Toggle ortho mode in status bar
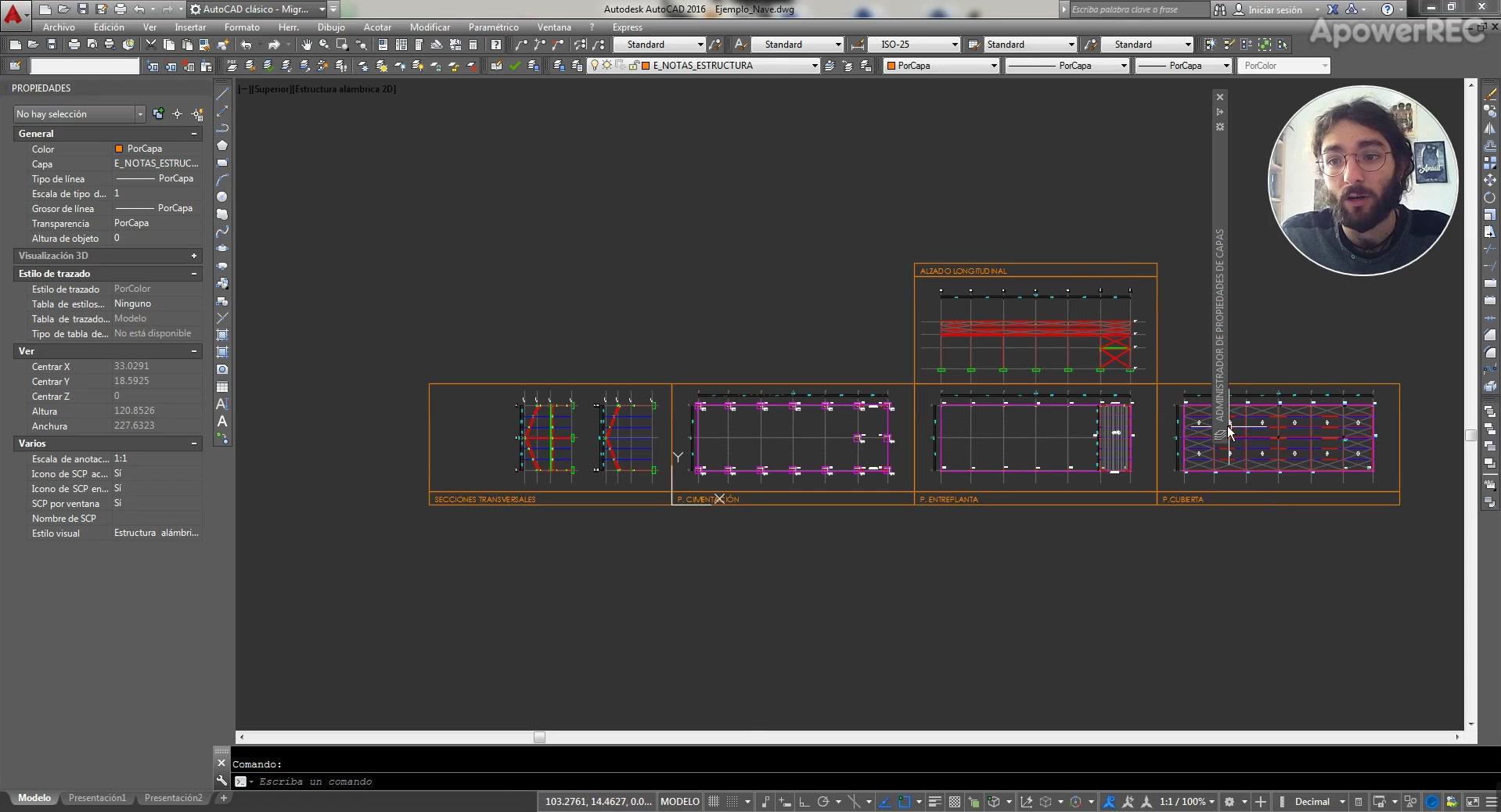Screen dimensions: 1501x812 tap(804, 802)
